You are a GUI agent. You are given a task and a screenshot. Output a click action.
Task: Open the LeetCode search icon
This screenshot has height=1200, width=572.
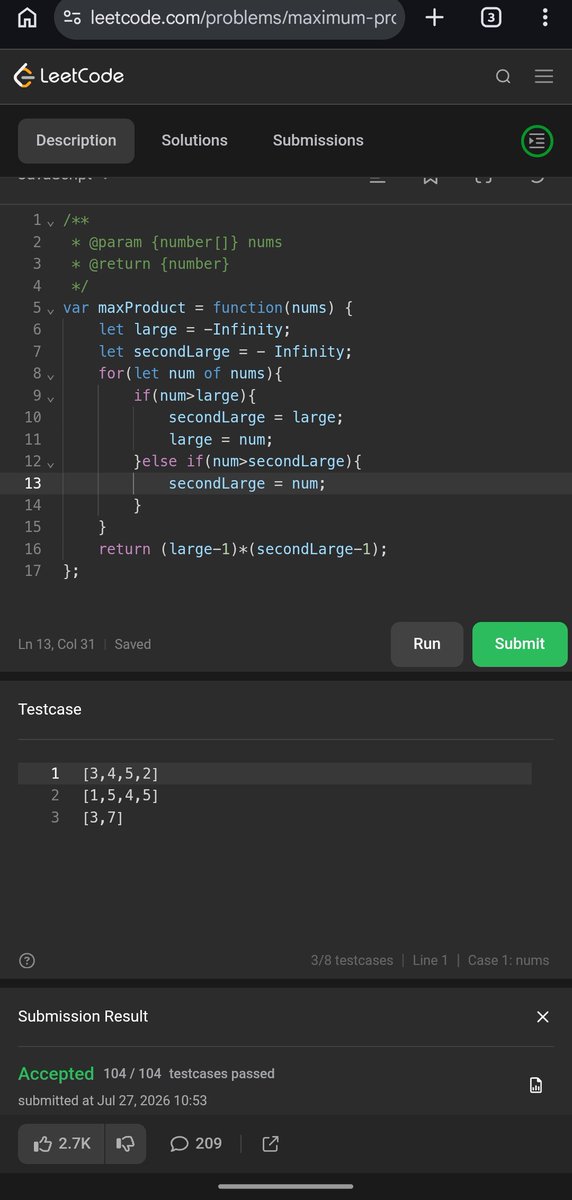pyautogui.click(x=503, y=76)
